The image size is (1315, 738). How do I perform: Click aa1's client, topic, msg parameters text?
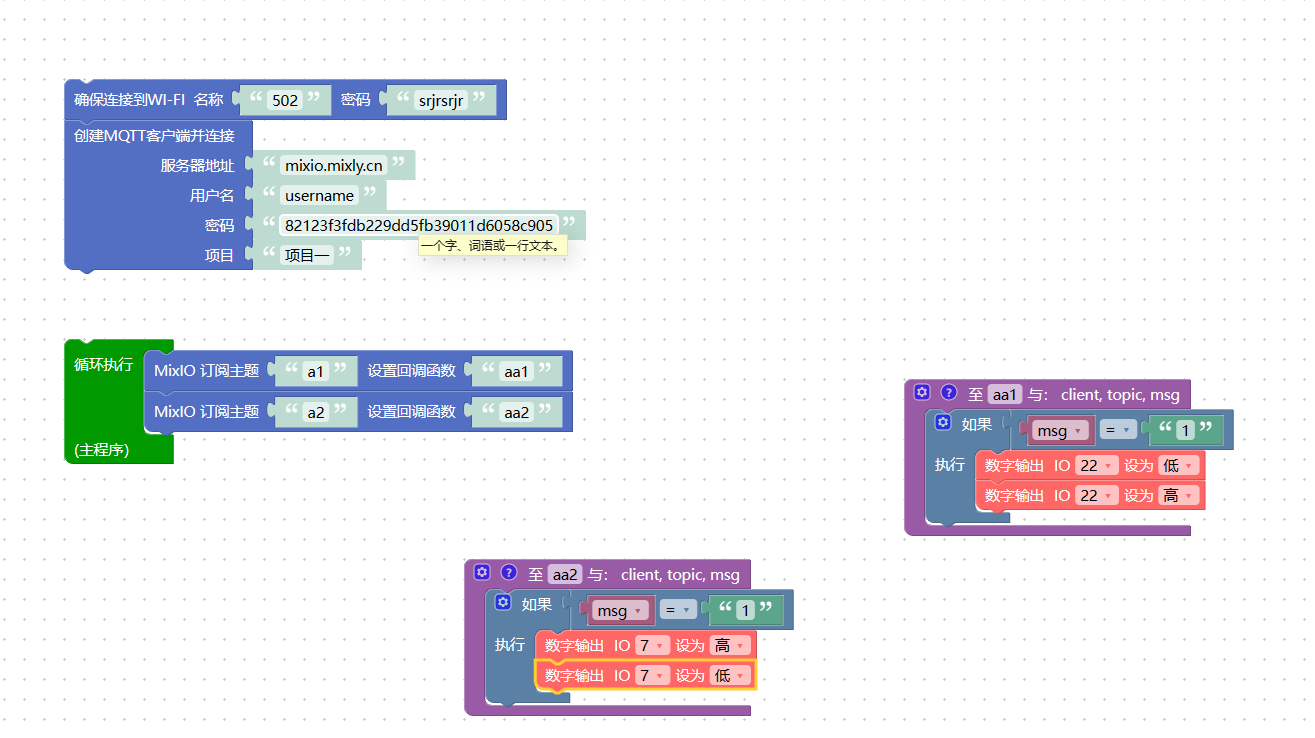pyautogui.click(x=1120, y=394)
